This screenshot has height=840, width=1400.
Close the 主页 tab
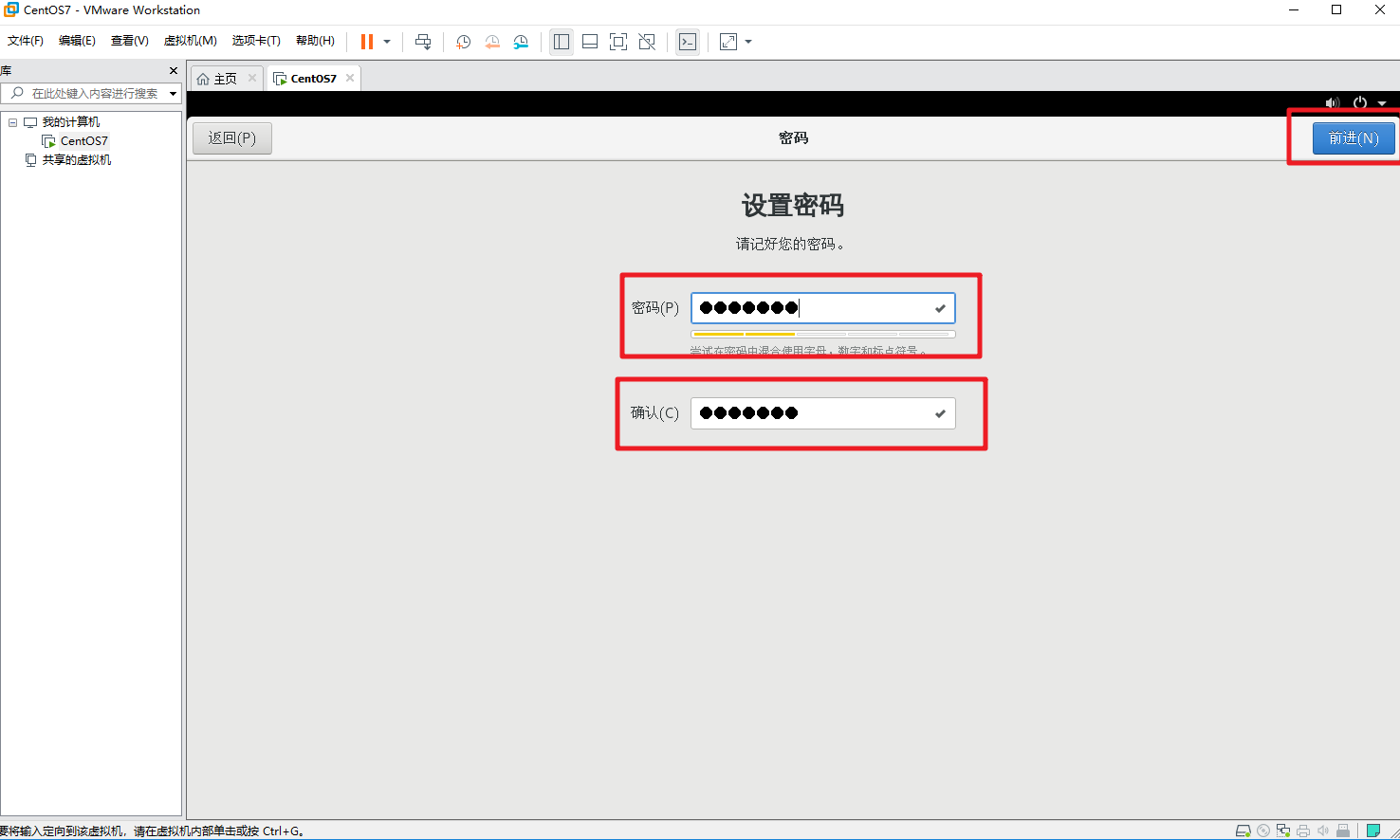pyautogui.click(x=252, y=78)
